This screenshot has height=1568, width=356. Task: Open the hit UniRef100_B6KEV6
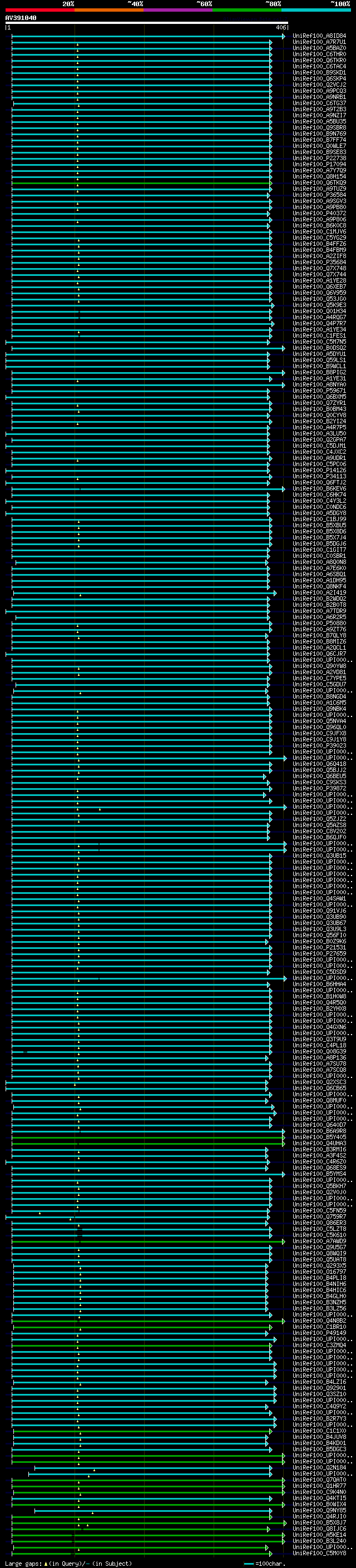click(x=319, y=489)
